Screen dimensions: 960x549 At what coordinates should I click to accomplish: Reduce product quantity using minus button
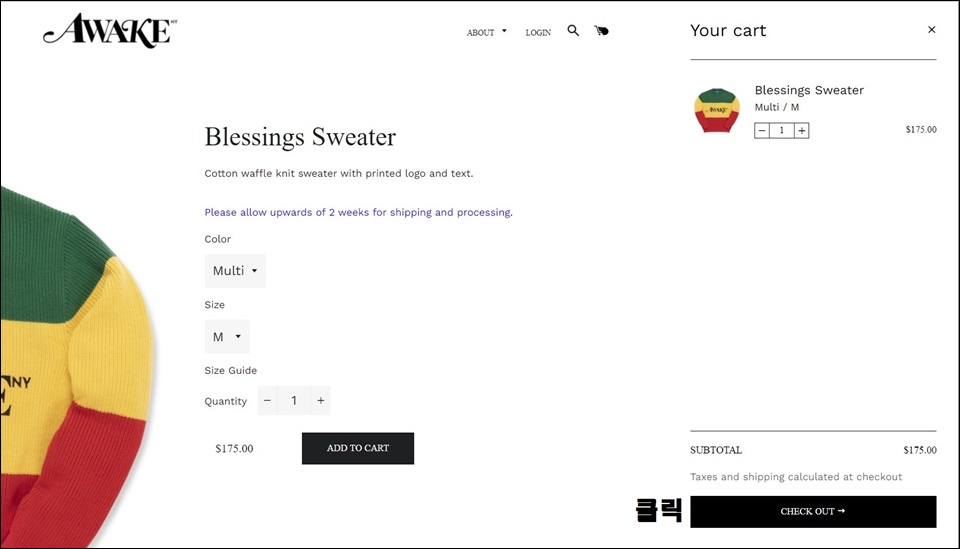(x=268, y=400)
